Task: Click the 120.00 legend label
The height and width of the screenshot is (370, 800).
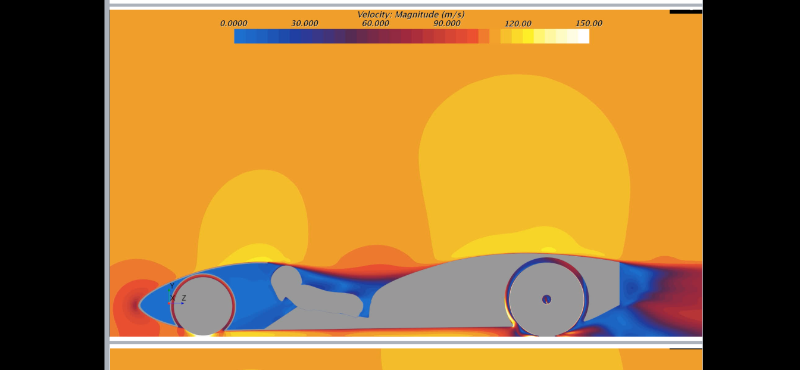Action: tap(518, 23)
